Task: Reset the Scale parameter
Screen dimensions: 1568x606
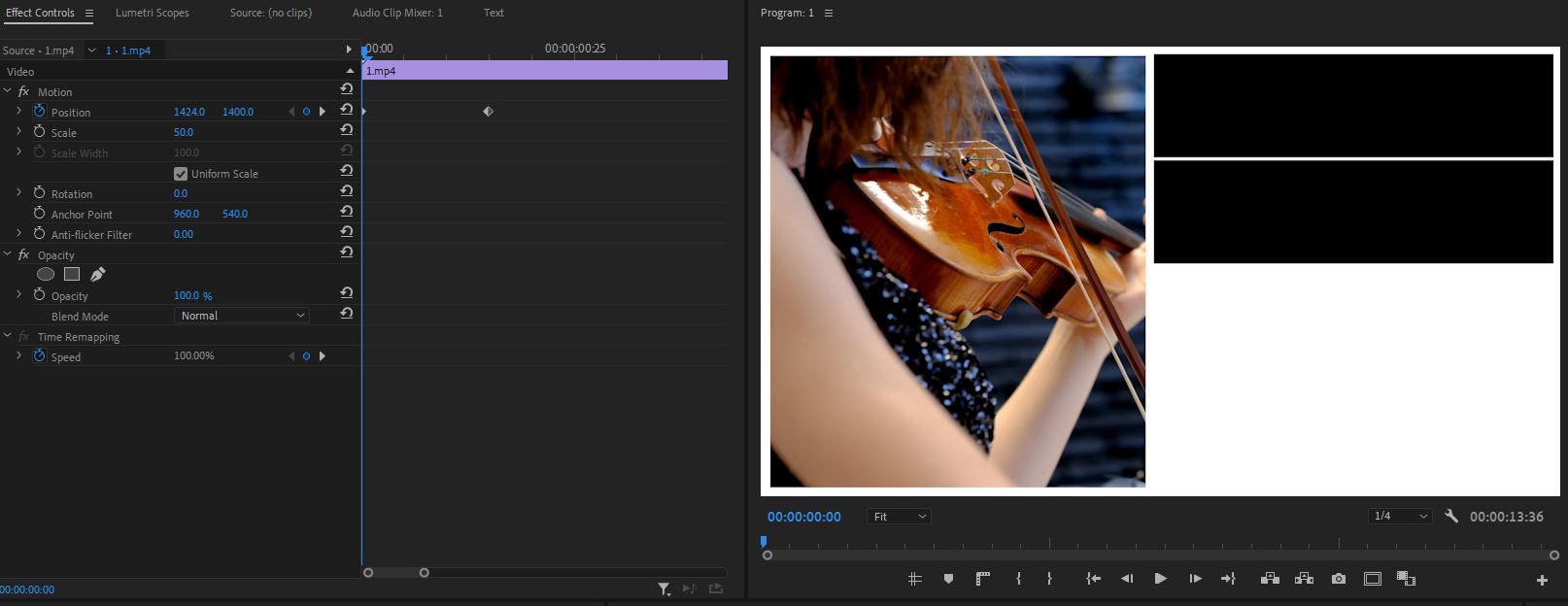Action: (347, 129)
